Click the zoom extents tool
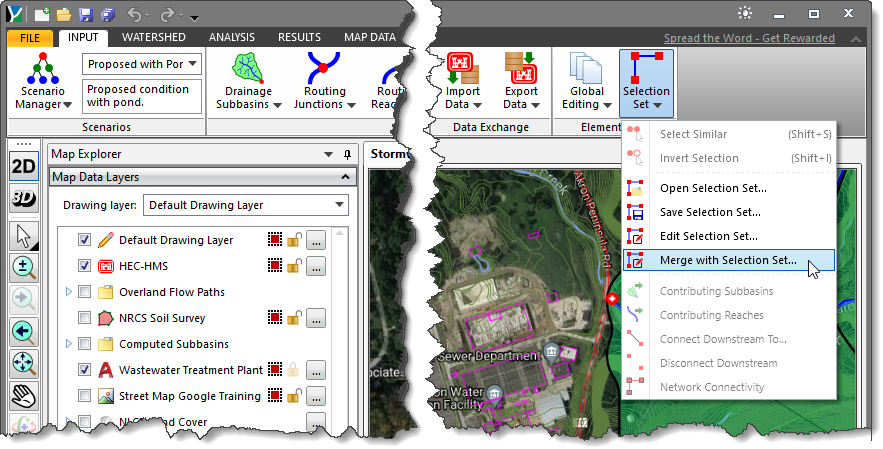Screen dimensions: 883x449 24,363
